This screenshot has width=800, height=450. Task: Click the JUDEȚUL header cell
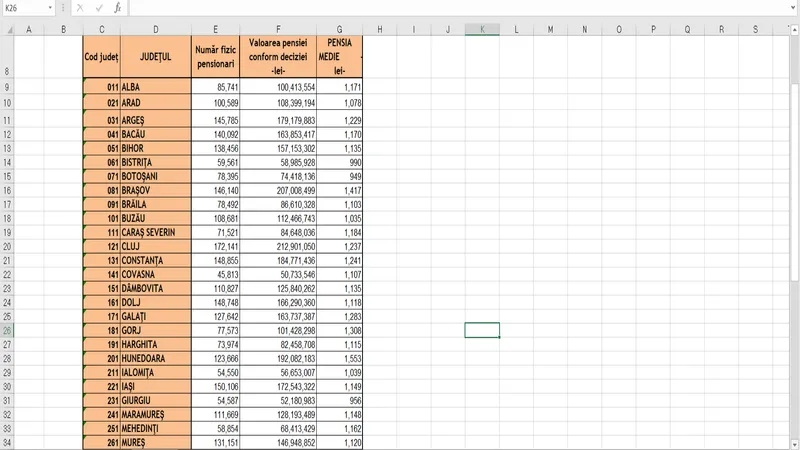(x=155, y=57)
